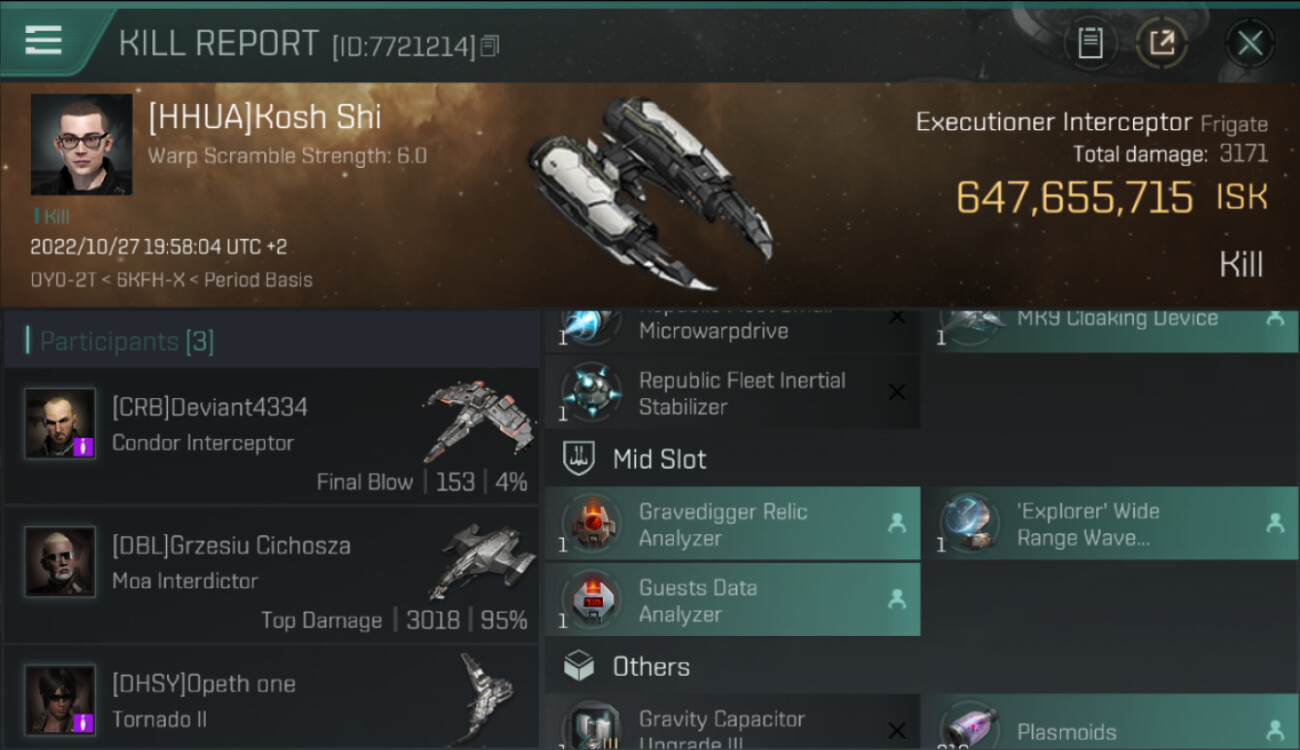The image size is (1300, 750).
Task: Open Kosh Shi's character portrait
Action: tap(81, 144)
